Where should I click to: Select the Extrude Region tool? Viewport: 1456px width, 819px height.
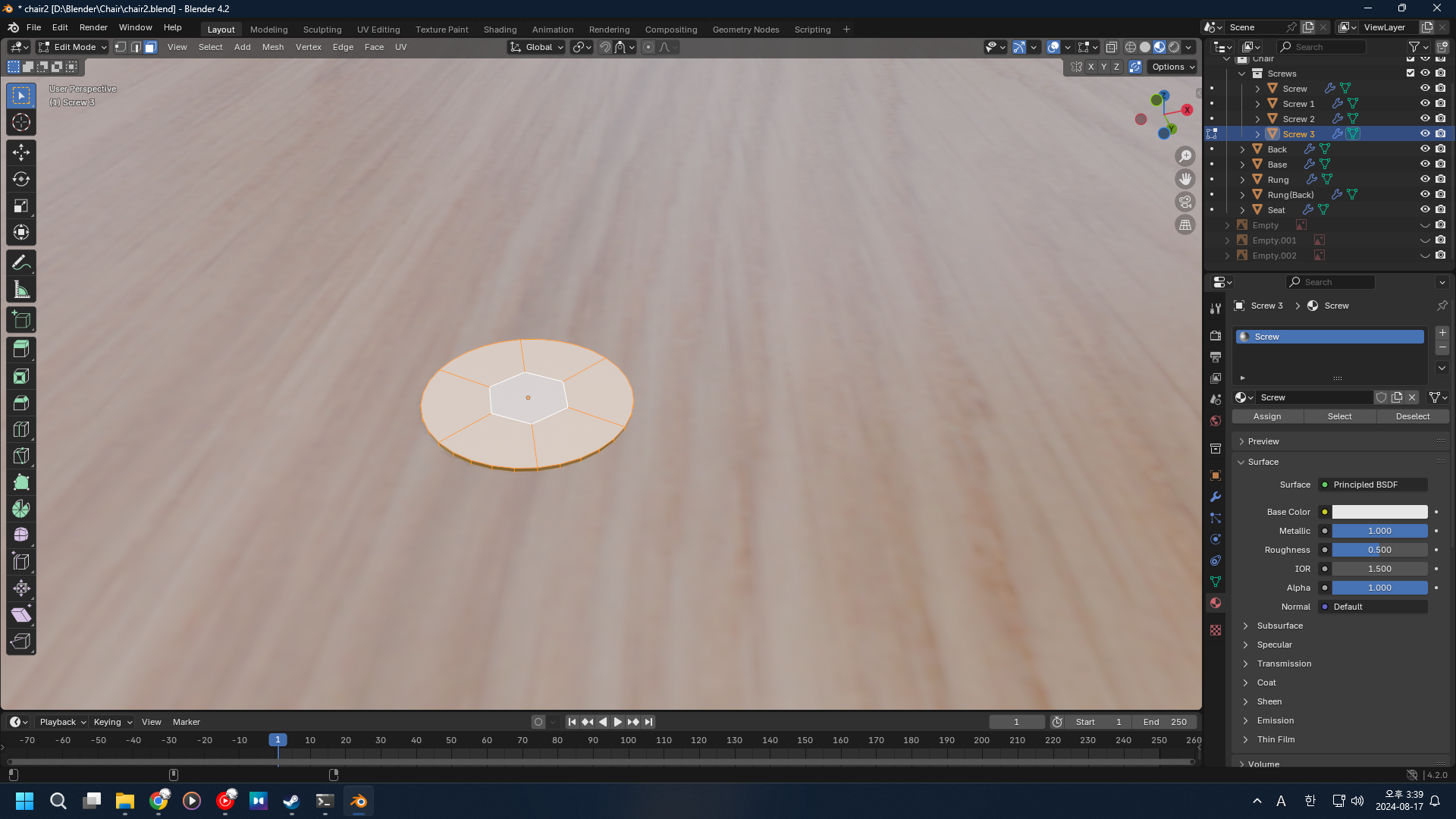click(x=21, y=349)
